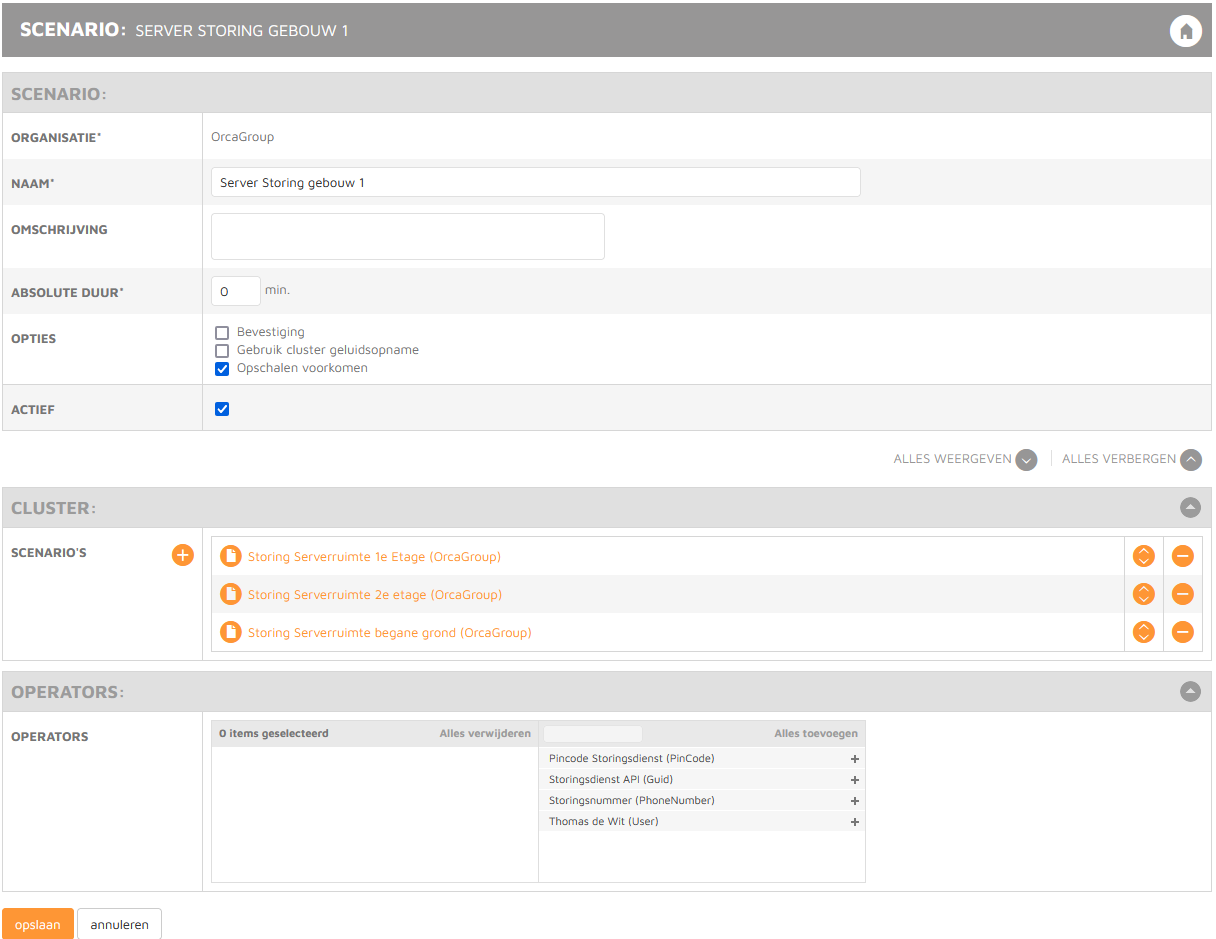Remove Storing Serverruimte 1e Etage scenario
The image size is (1216, 939).
(x=1182, y=556)
